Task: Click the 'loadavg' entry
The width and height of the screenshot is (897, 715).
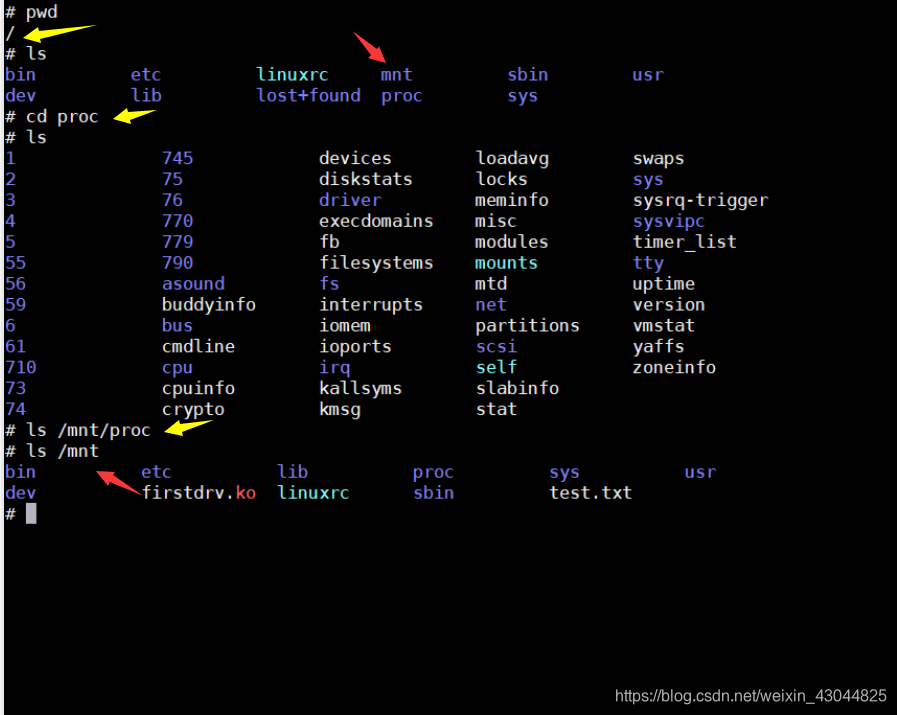Action: (x=513, y=159)
